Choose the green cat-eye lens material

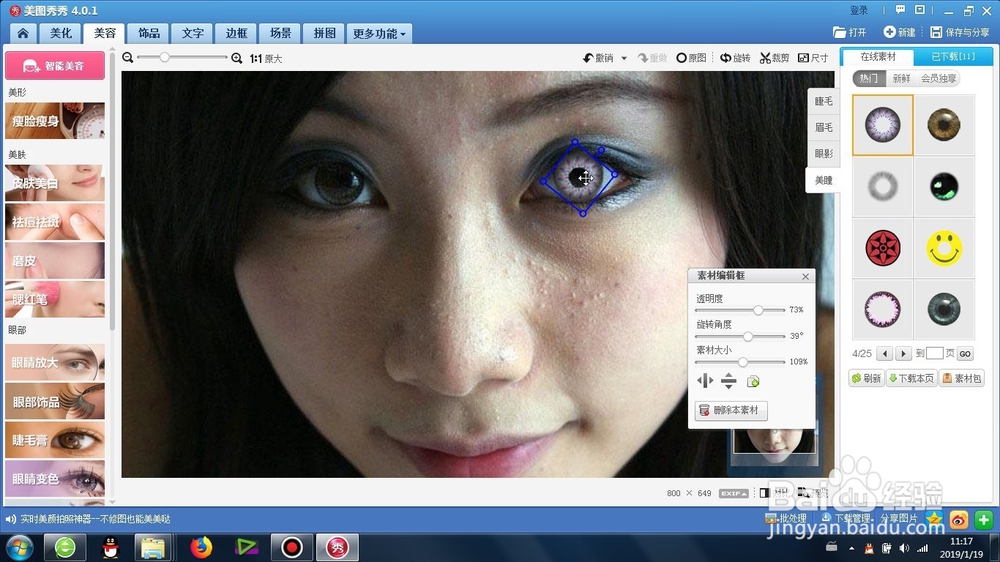tap(944, 186)
